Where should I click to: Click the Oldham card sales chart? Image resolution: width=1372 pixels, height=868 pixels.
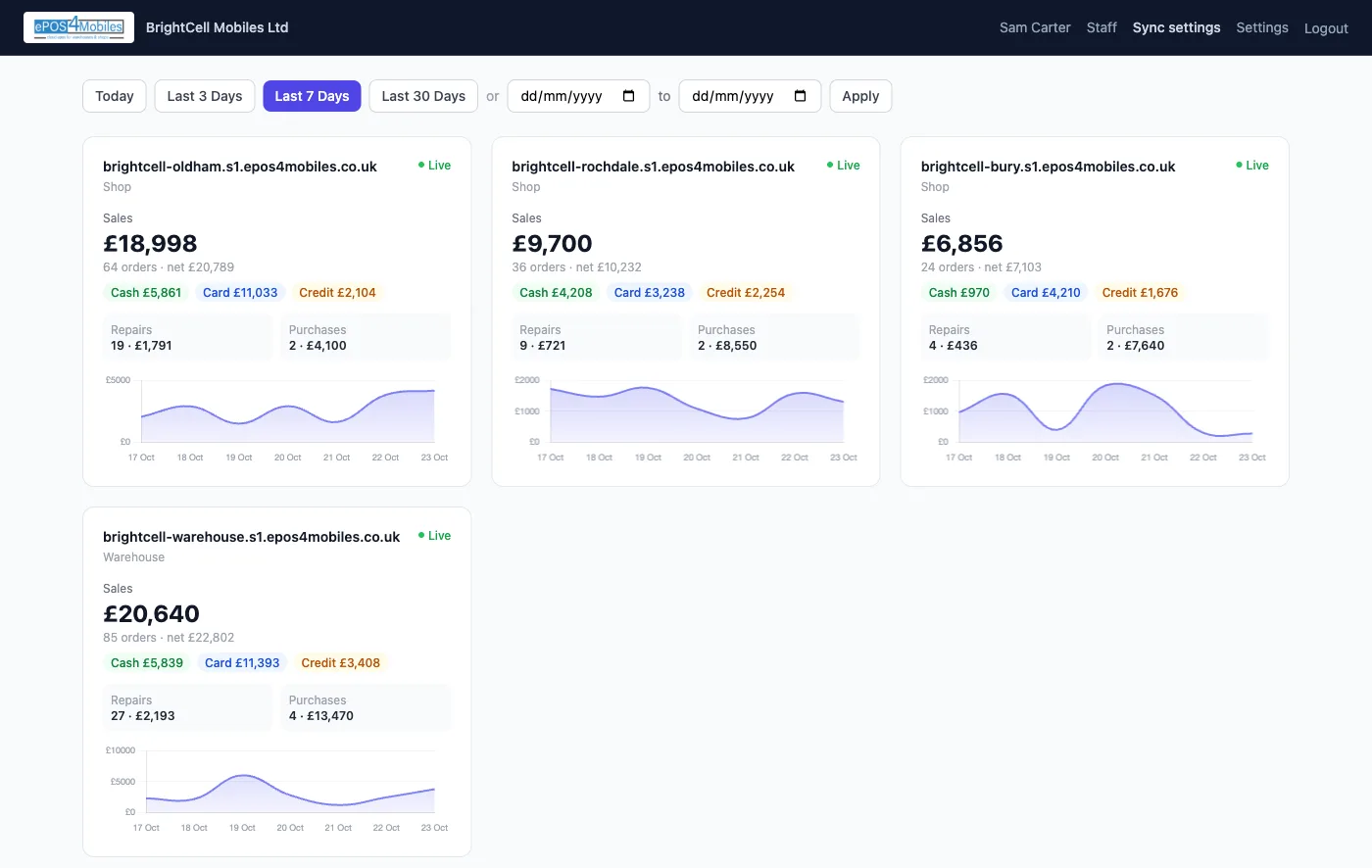277,419
